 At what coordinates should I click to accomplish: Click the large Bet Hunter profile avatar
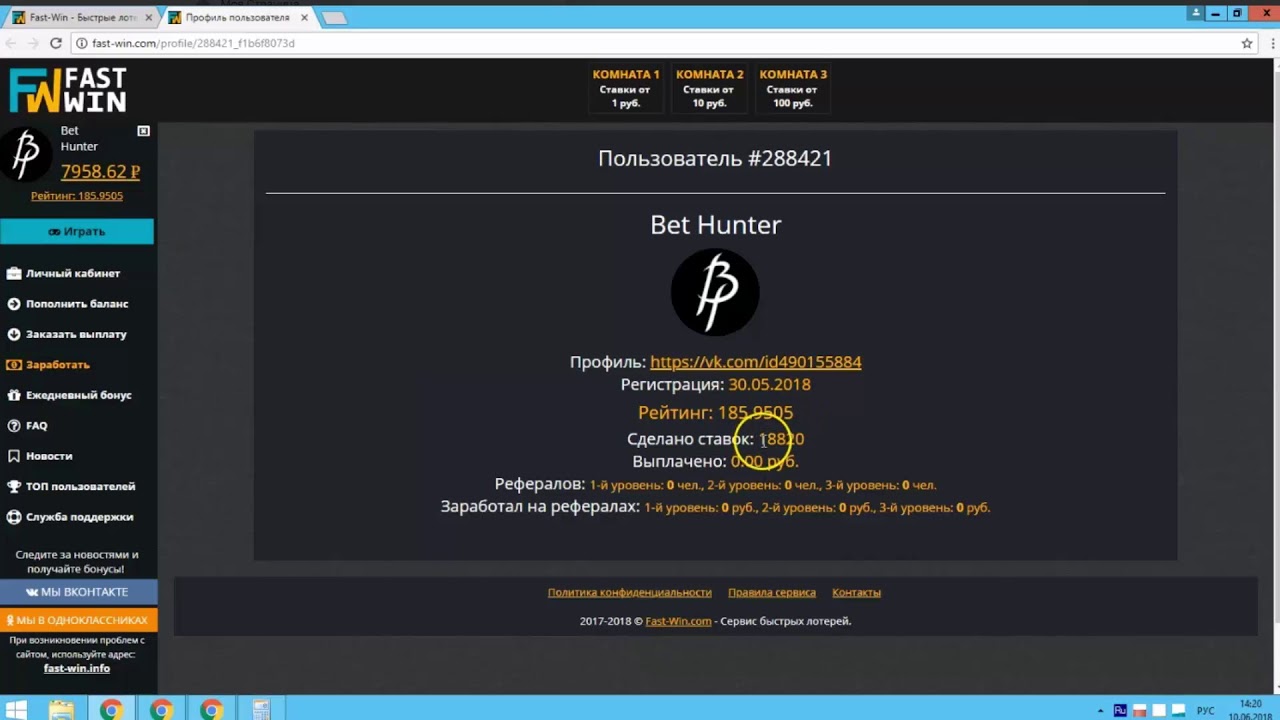(715, 292)
